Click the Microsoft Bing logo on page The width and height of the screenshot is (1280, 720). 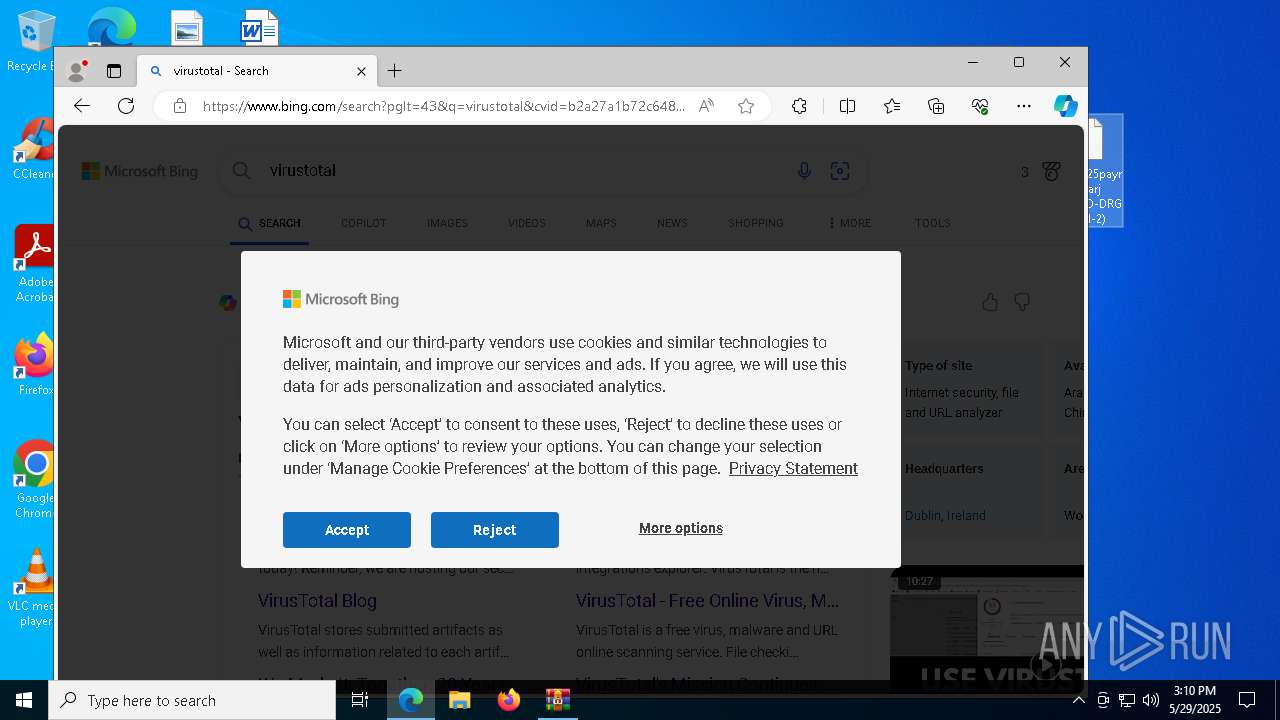(x=140, y=171)
